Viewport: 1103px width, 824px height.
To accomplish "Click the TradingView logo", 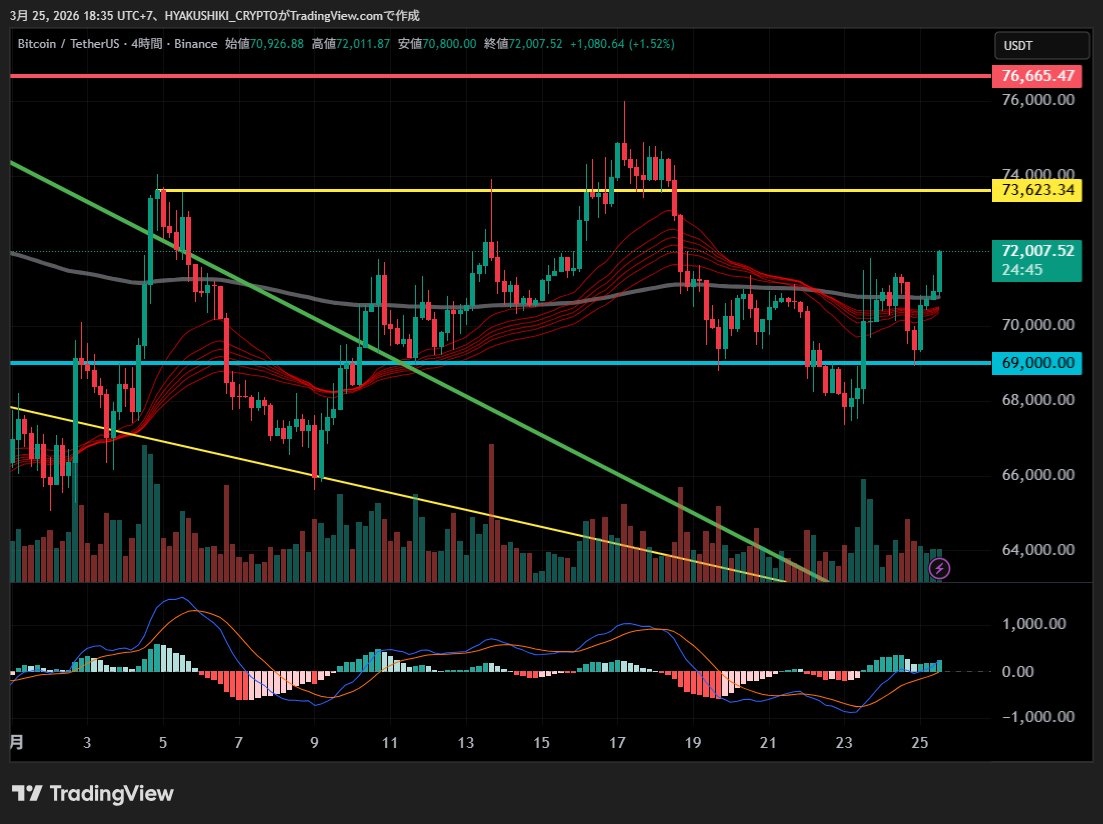I will [93, 794].
